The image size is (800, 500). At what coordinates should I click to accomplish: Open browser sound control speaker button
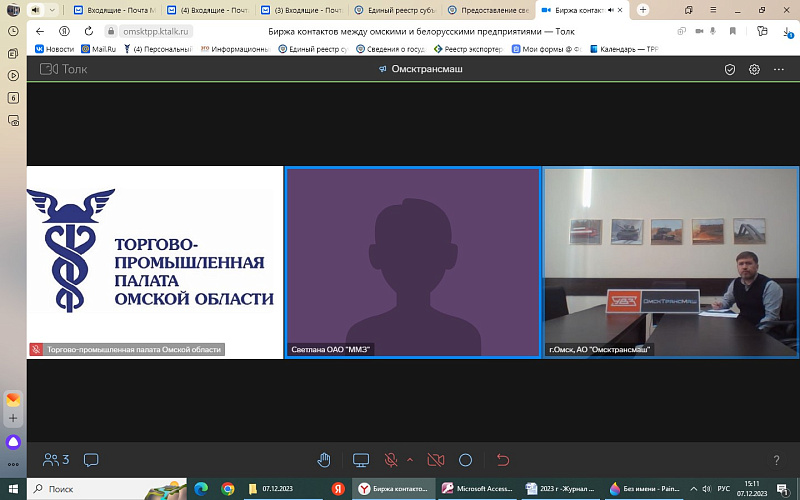click(35, 10)
